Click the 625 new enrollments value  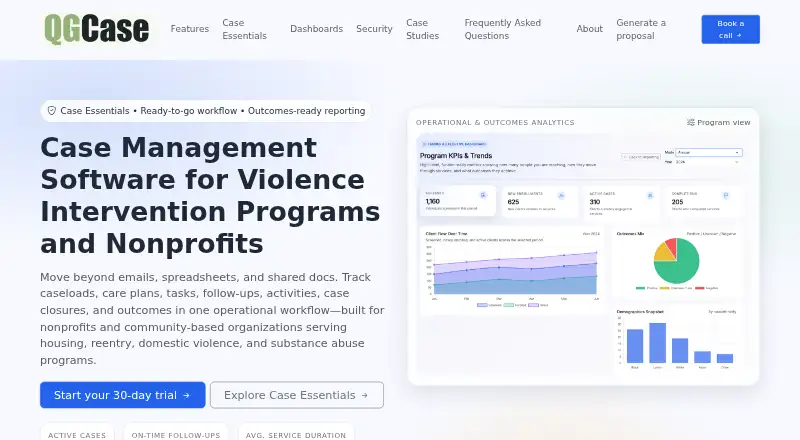(513, 202)
